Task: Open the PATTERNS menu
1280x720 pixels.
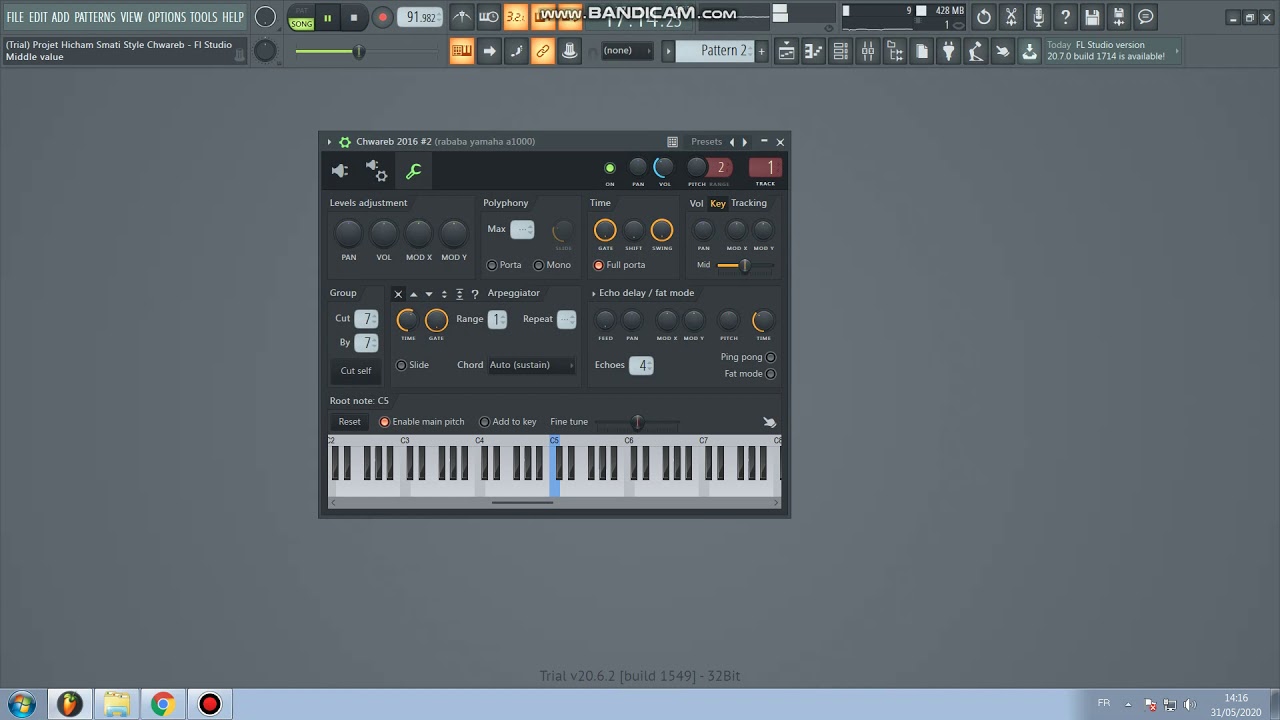Action: tap(94, 17)
